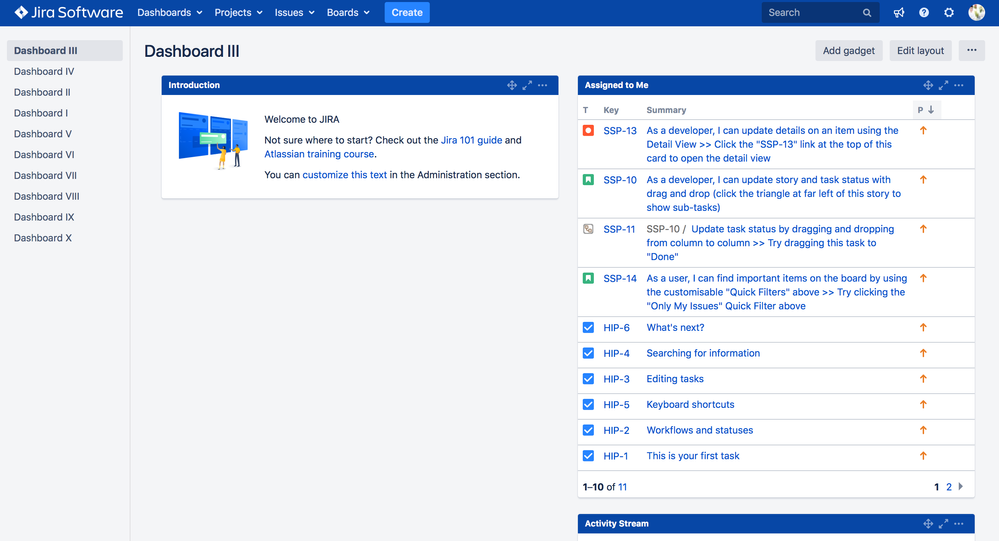Sort by the P priority column header
This screenshot has width=999, height=541.
926,110
